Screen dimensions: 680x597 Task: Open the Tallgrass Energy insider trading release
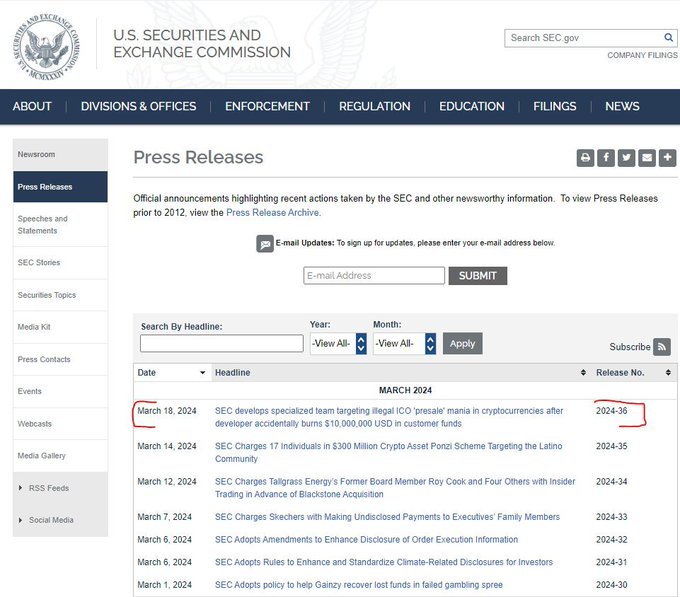(395, 488)
